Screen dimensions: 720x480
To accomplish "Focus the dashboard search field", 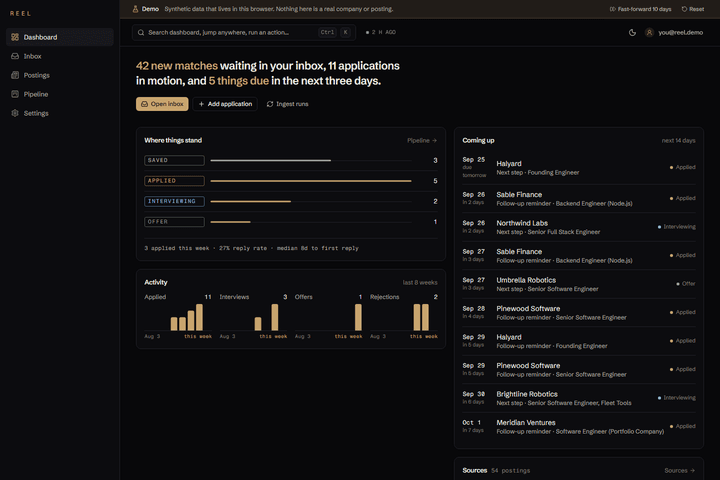I will click(x=244, y=33).
